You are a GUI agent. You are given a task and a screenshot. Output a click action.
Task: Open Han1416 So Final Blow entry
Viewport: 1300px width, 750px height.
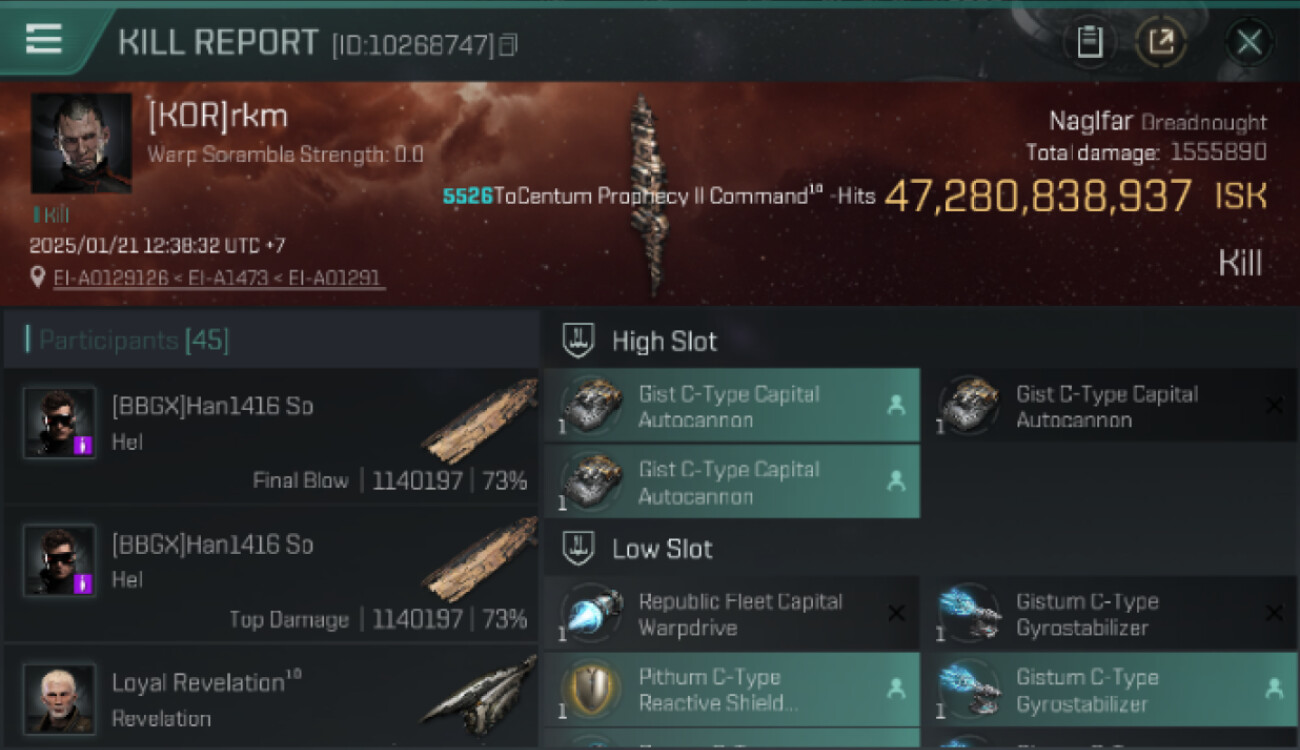click(x=271, y=437)
